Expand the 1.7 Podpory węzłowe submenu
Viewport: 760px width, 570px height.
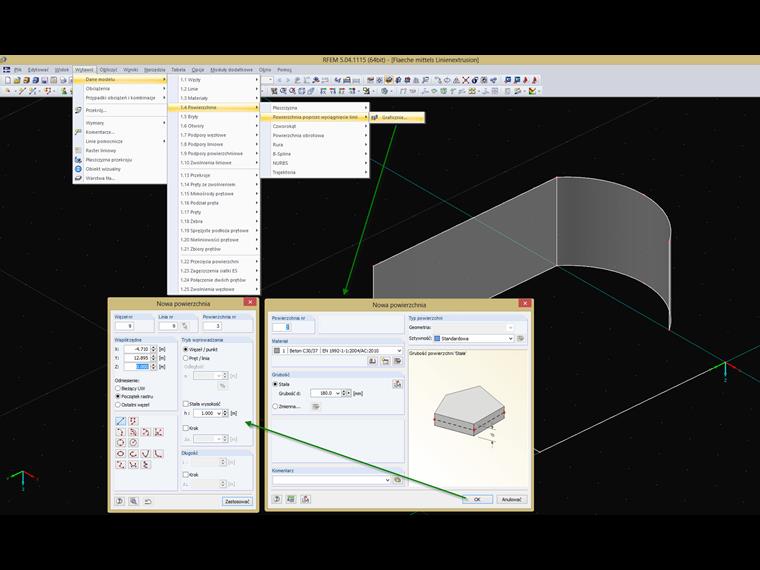214,135
